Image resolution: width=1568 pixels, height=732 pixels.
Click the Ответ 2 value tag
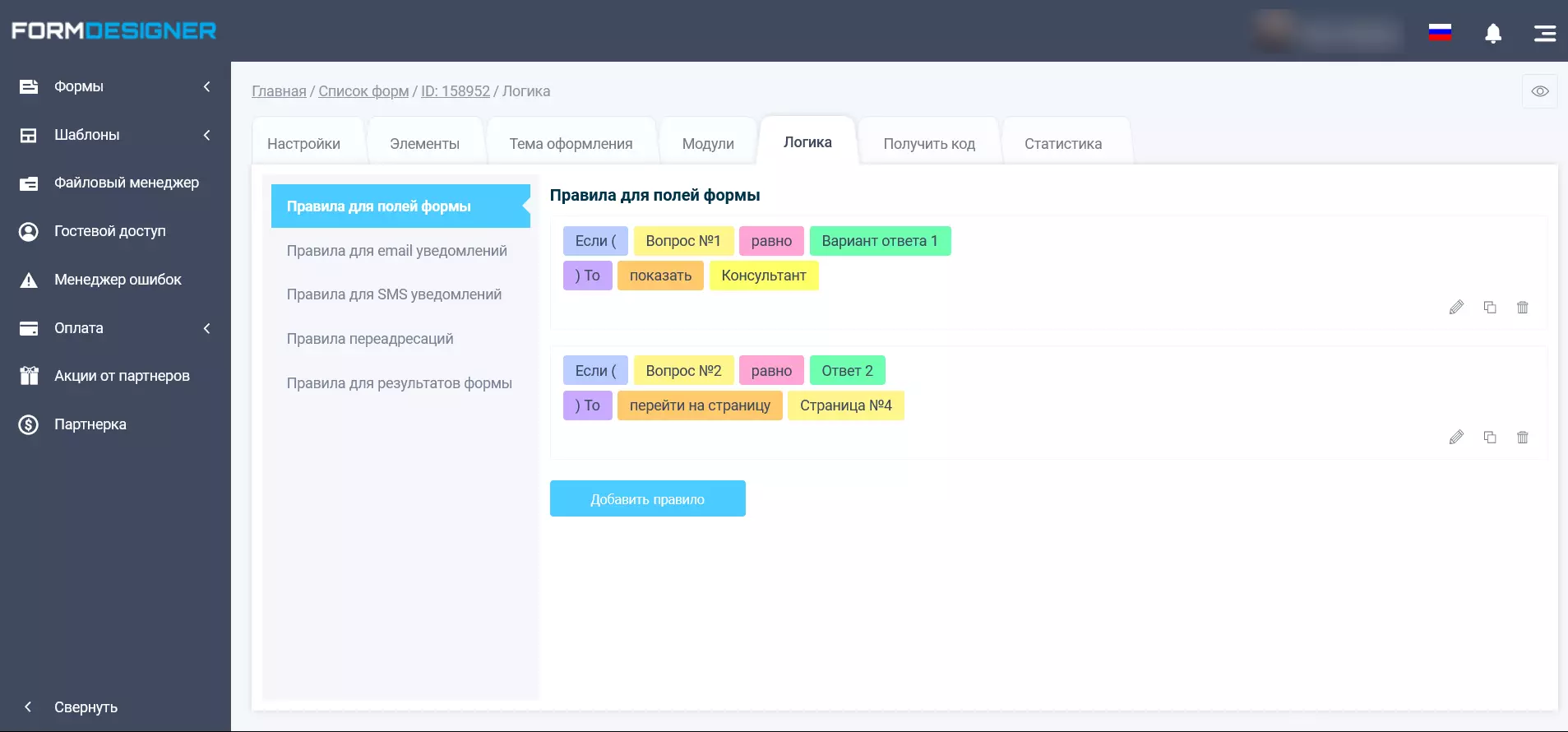[848, 371]
